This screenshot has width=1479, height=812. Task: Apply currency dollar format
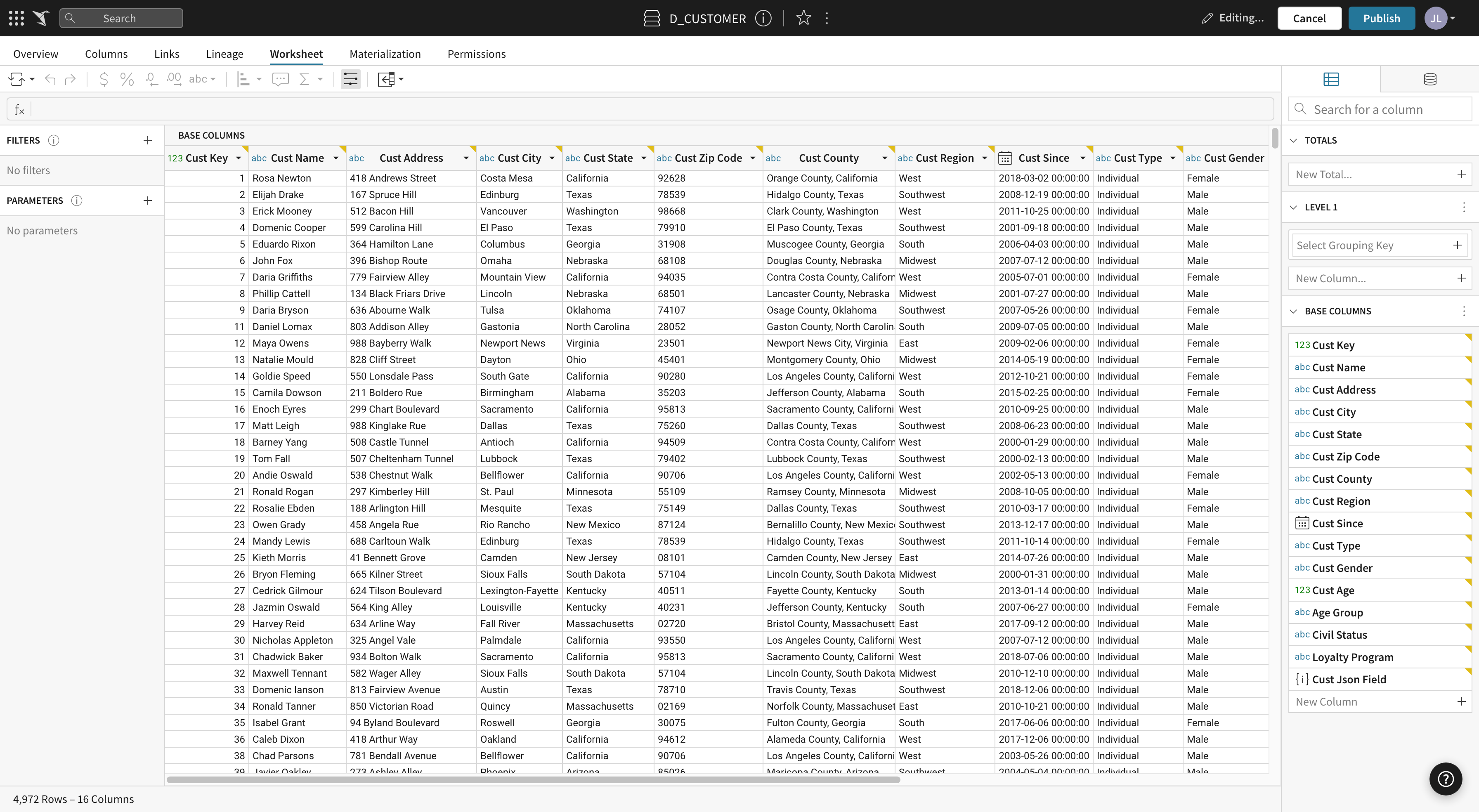tap(104, 79)
